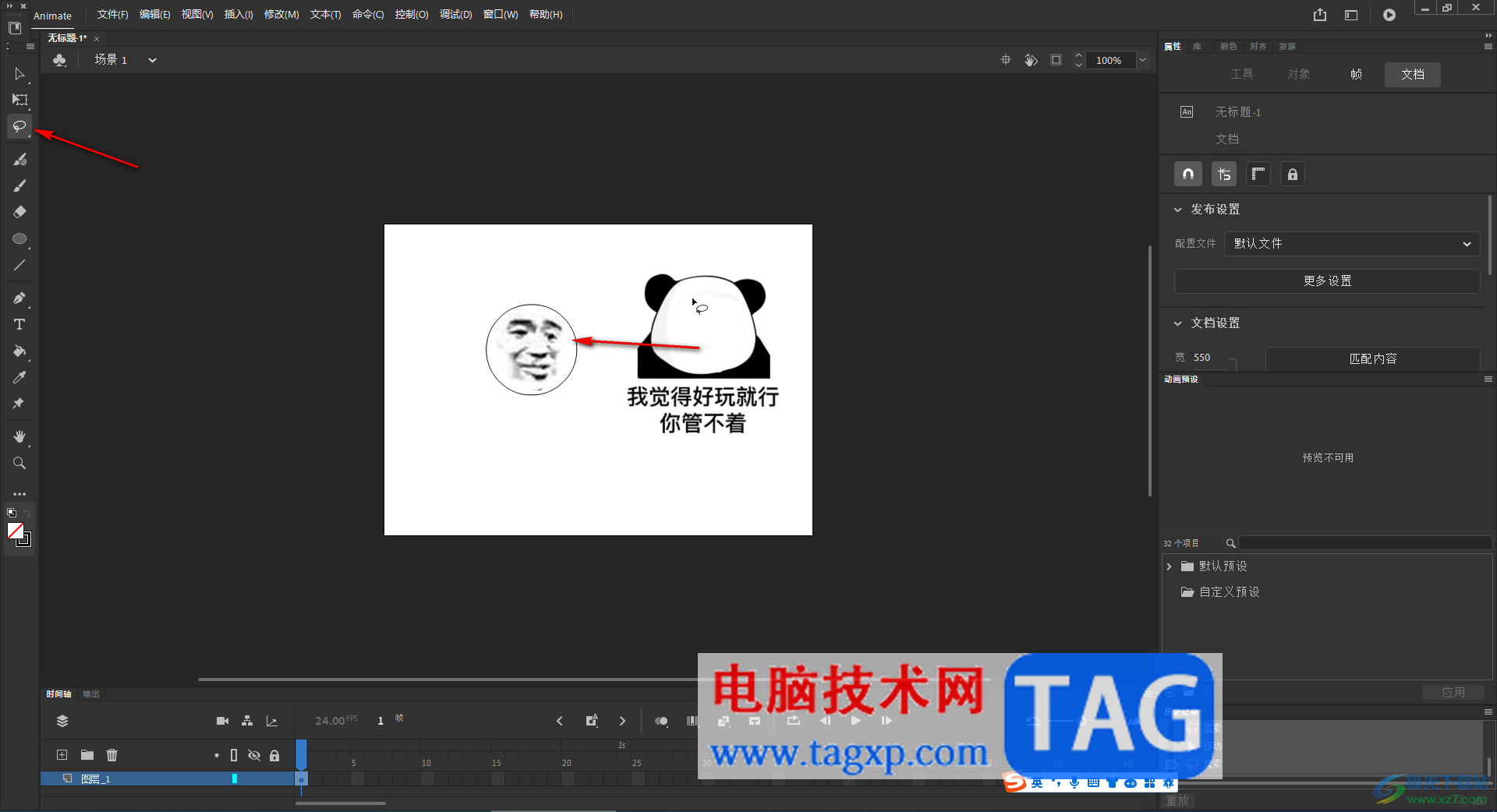
Task: Select the Line tool
Action: (19, 265)
